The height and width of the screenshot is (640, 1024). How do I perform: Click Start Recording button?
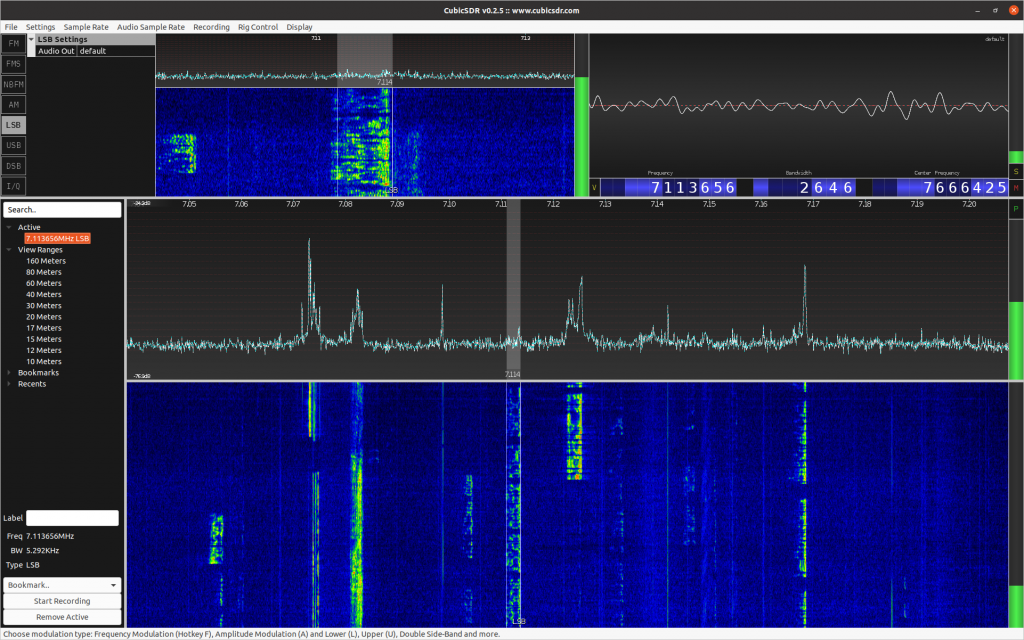point(62,601)
